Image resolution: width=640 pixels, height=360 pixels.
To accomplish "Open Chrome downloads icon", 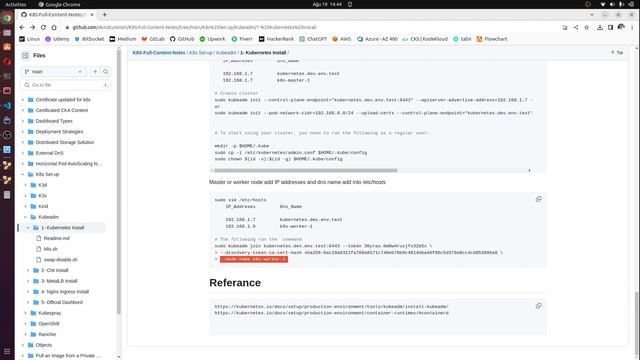I will click(600, 27).
